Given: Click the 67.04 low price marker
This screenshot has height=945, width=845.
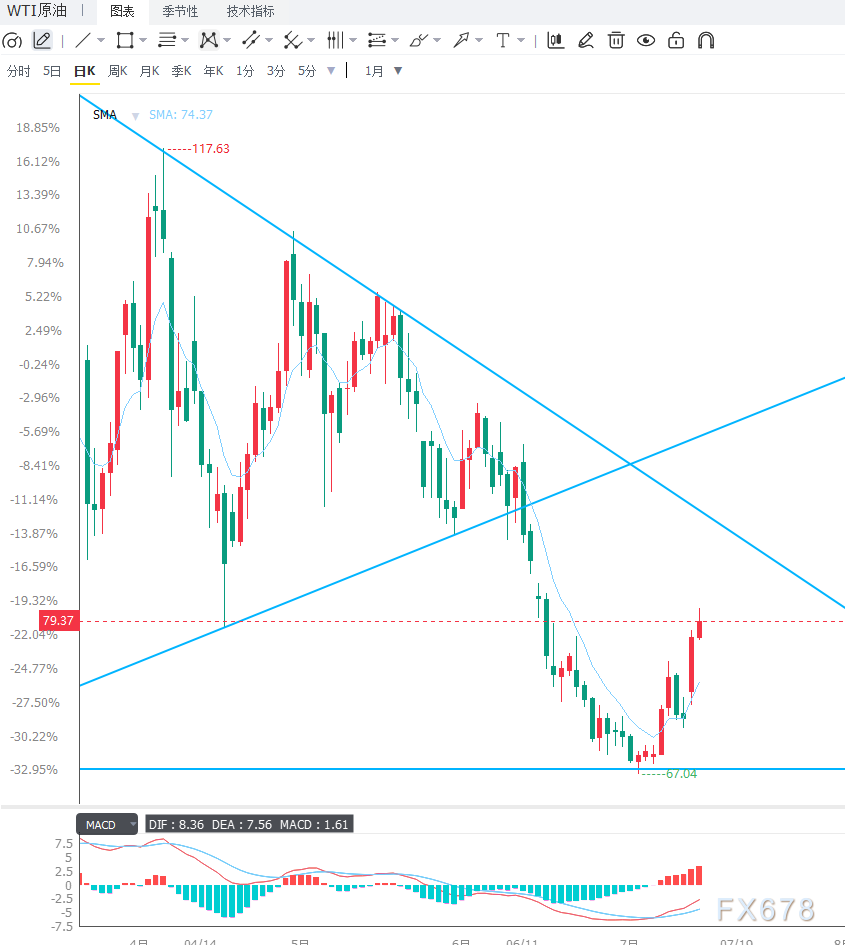Looking at the screenshot, I should point(681,774).
